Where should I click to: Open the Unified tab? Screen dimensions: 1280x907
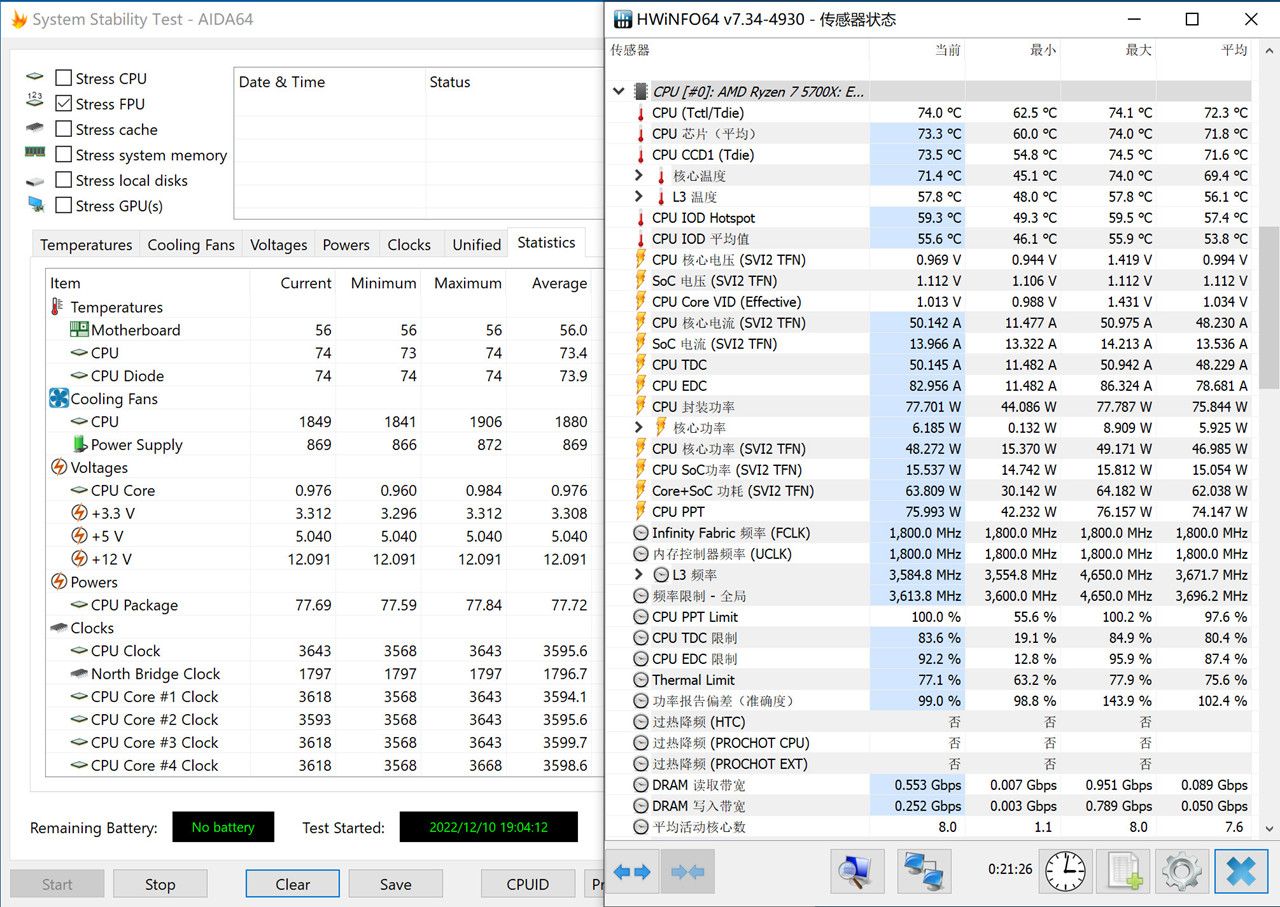[x=476, y=245]
